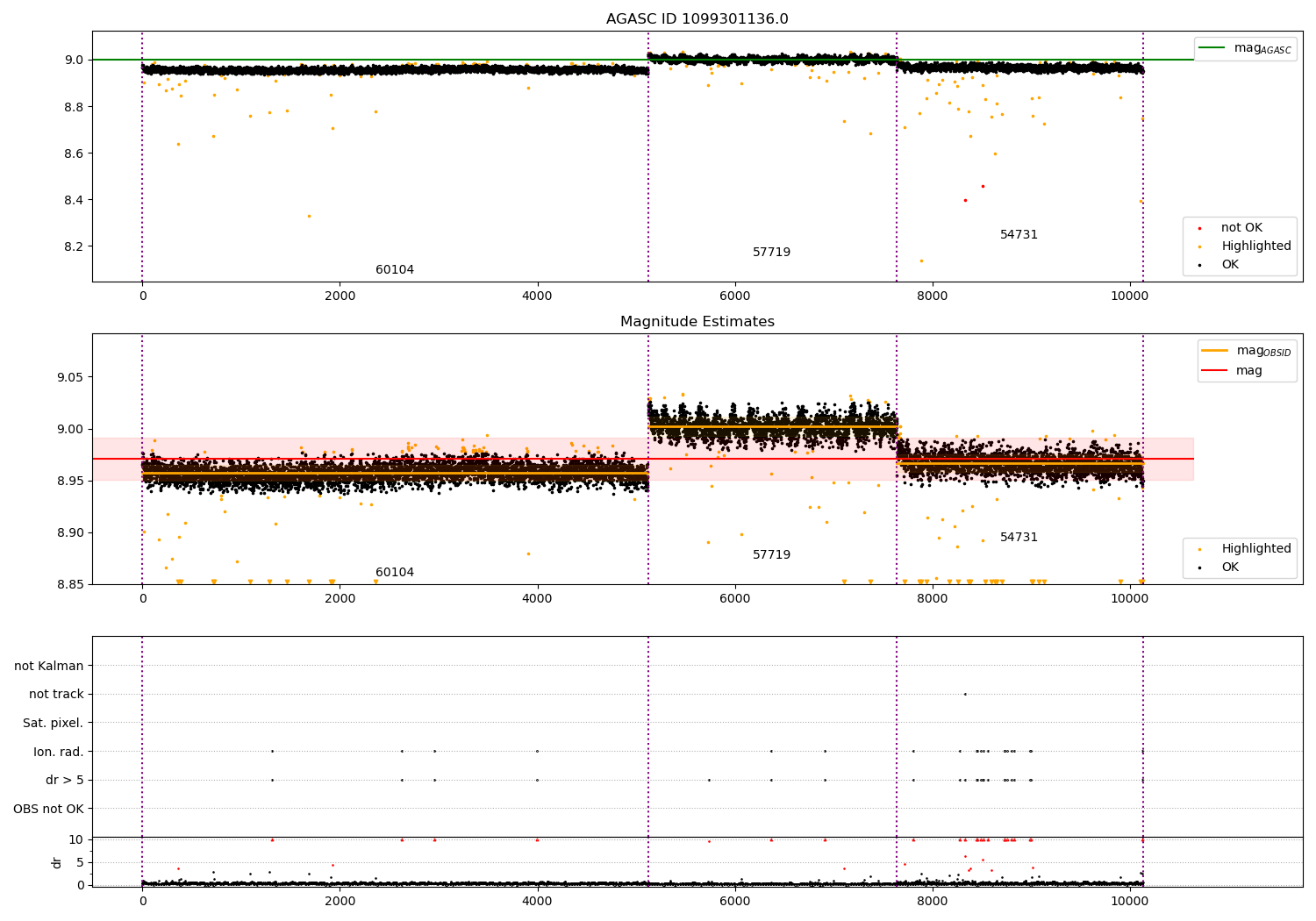Click the 8.4 y-axis tick label
This screenshot has width=1316, height=921.
click(75, 200)
